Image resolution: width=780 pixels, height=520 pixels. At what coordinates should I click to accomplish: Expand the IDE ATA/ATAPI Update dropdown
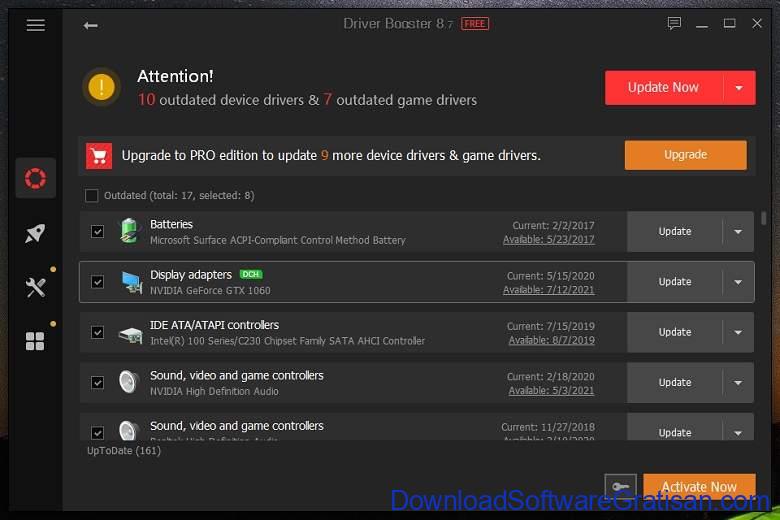click(x=738, y=332)
